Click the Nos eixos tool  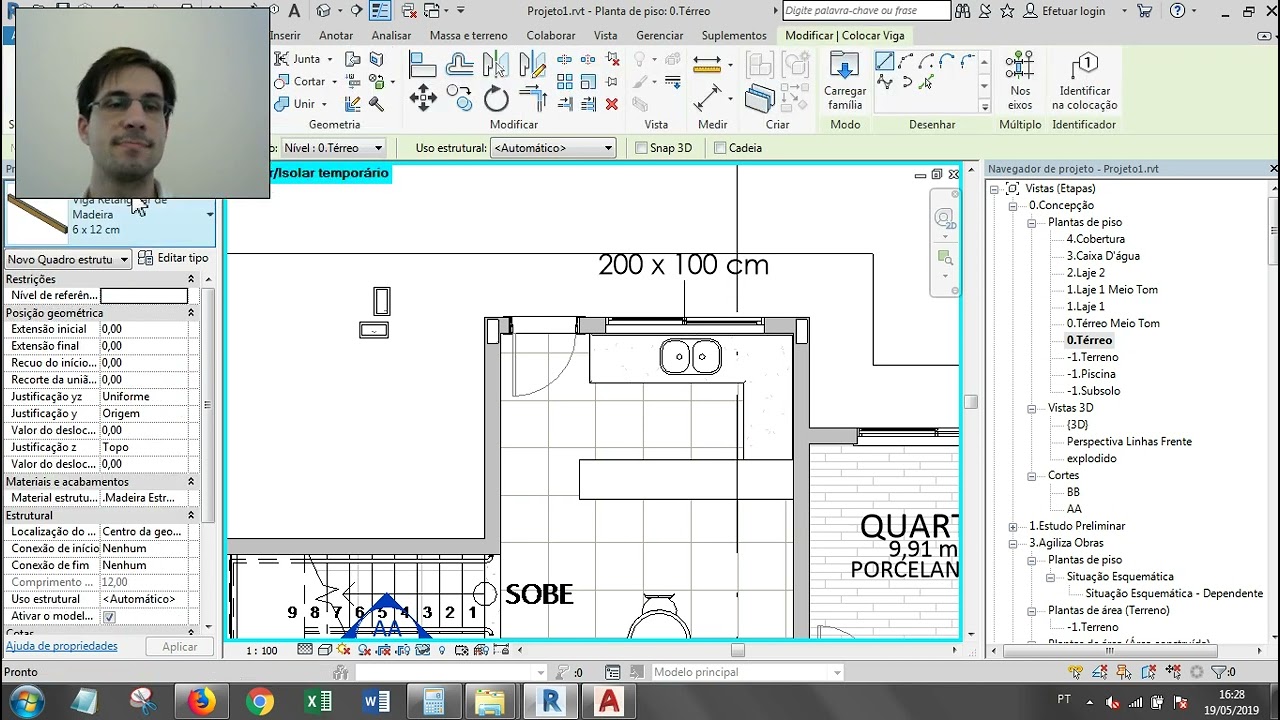click(1020, 82)
